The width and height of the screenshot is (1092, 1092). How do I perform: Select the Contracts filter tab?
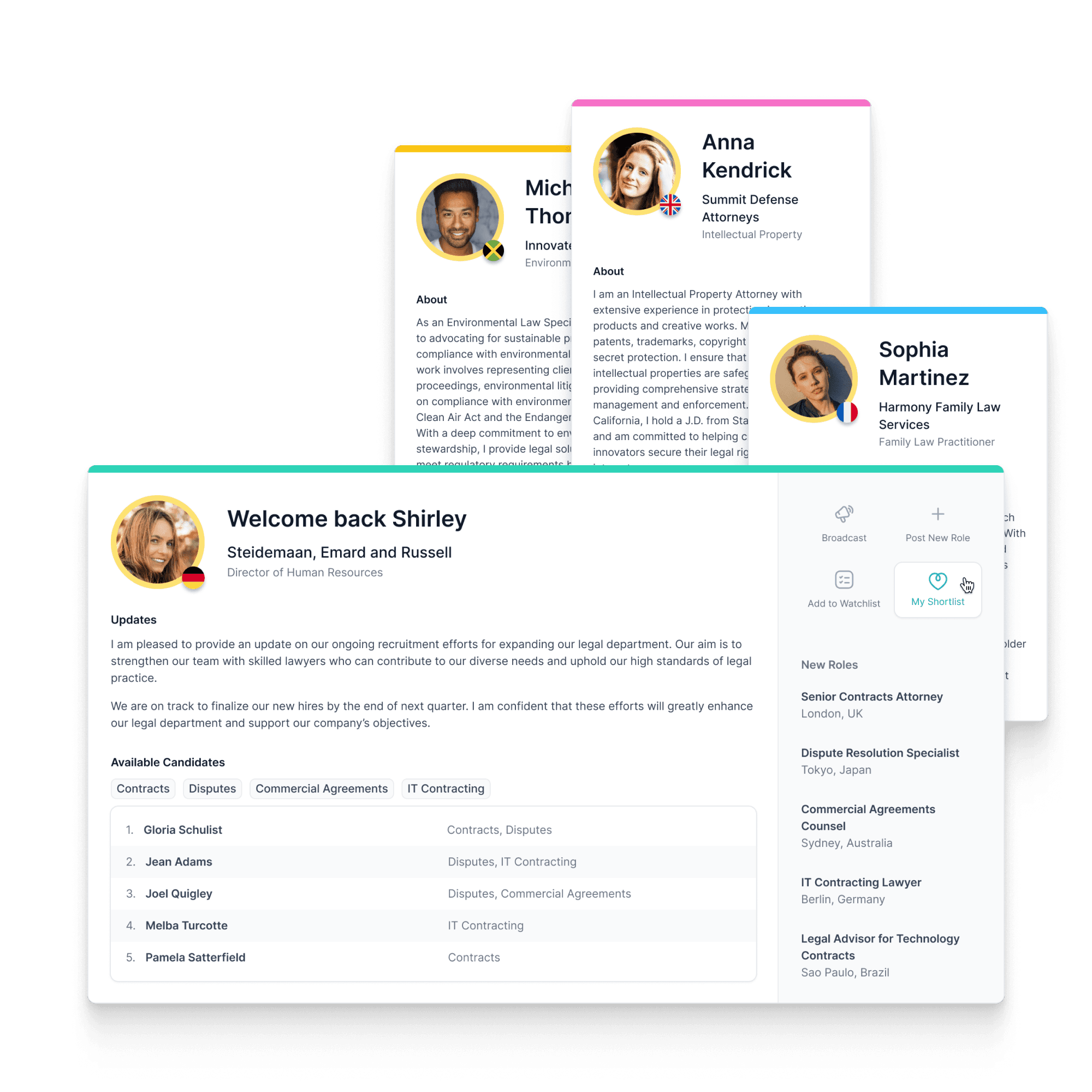(x=143, y=788)
